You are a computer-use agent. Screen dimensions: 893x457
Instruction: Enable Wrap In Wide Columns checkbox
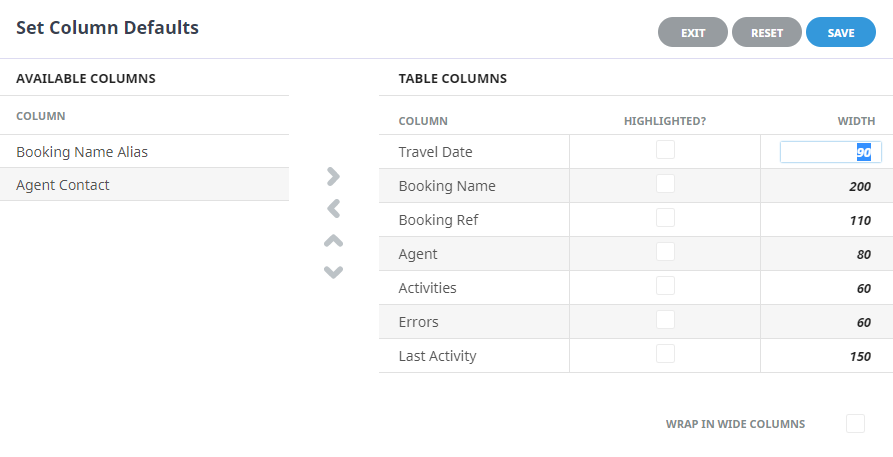point(855,424)
